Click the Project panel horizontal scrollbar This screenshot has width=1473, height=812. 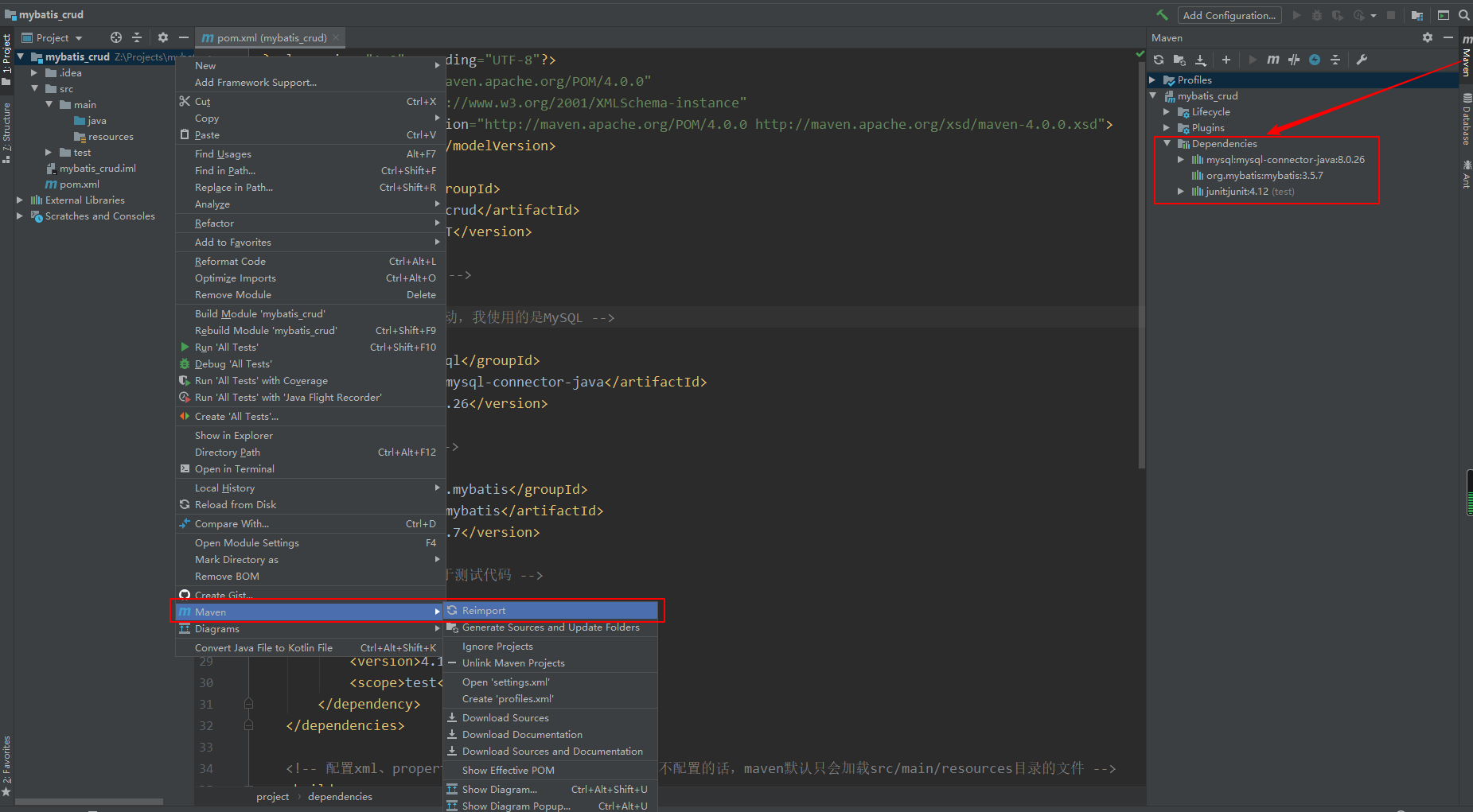89,801
